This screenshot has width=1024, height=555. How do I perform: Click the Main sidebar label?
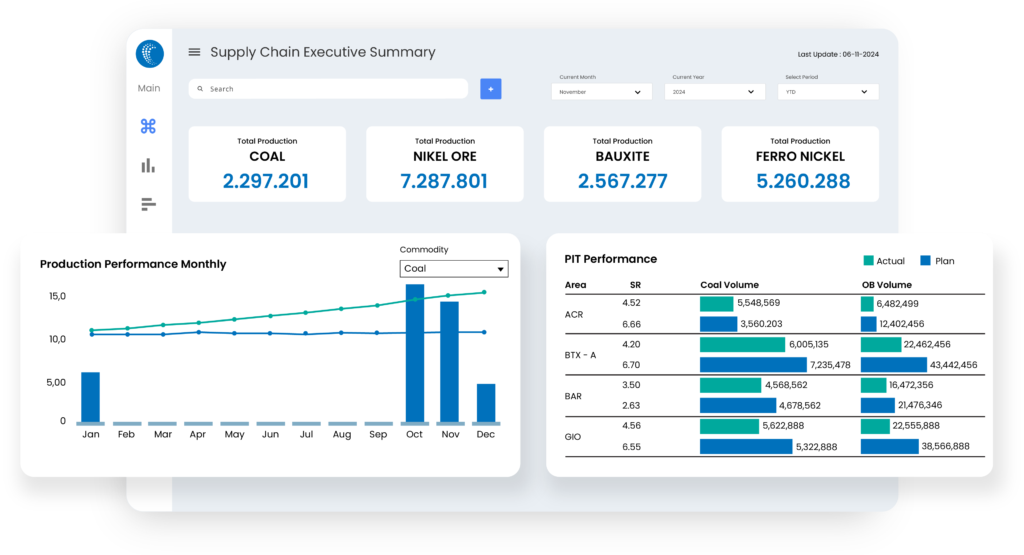click(148, 88)
